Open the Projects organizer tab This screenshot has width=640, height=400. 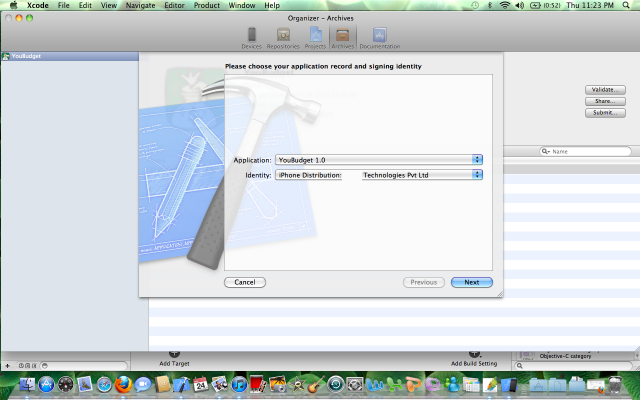click(315, 38)
